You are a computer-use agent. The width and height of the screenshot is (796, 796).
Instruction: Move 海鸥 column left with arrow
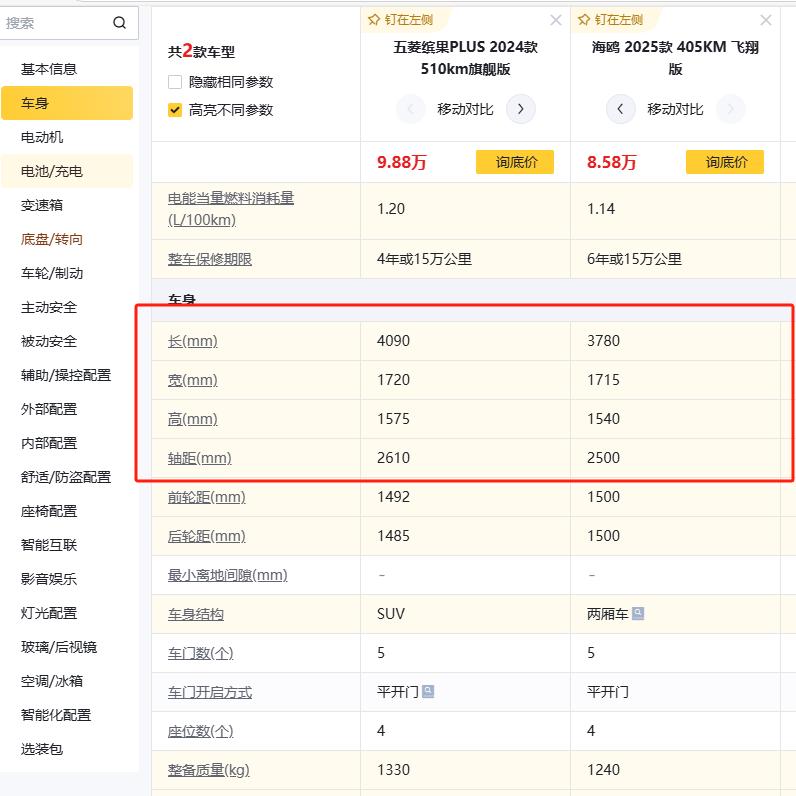(620, 109)
